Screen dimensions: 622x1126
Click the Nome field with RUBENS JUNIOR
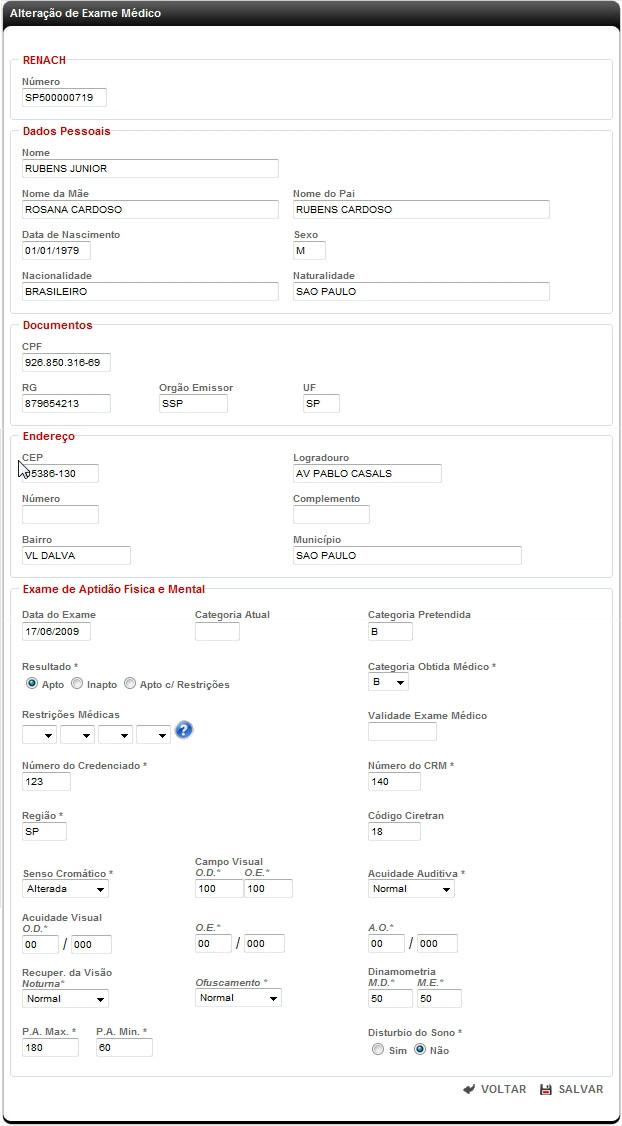(x=150, y=169)
